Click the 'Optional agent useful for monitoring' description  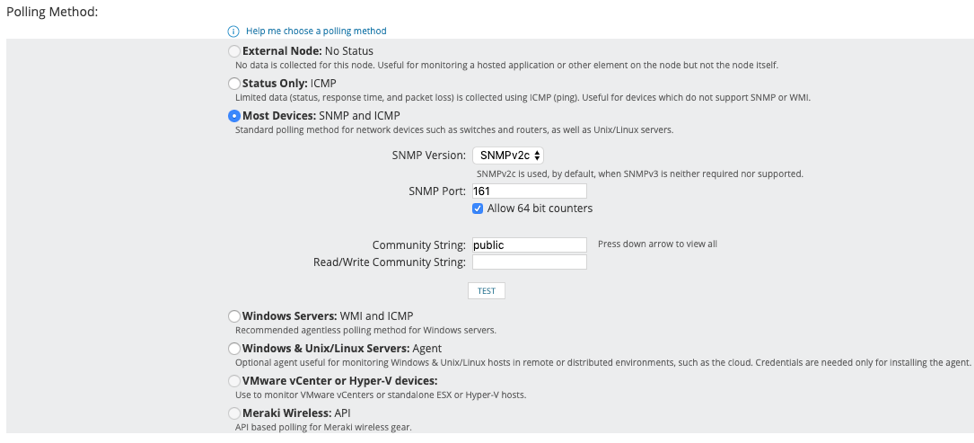(603, 363)
